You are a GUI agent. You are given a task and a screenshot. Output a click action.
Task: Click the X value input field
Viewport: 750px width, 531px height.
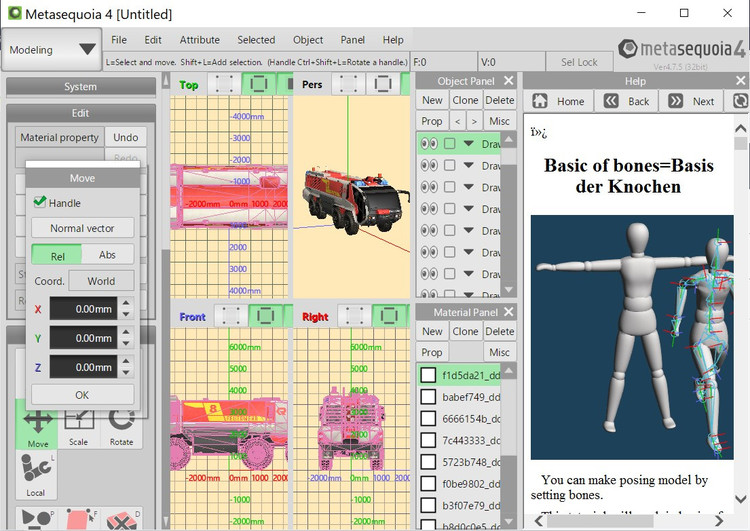pos(83,309)
